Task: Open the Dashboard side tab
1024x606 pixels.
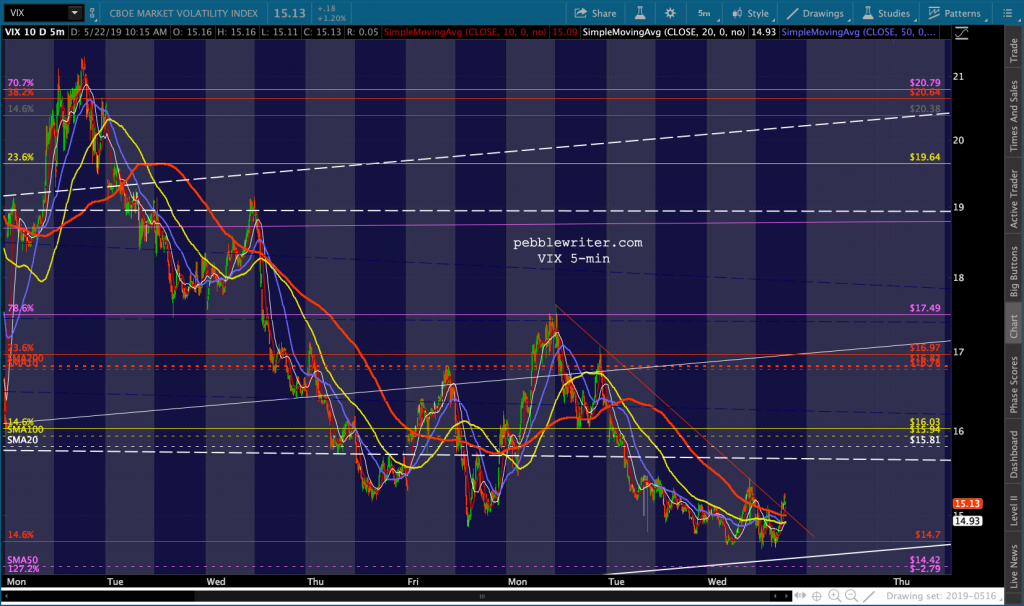Action: click(1014, 454)
